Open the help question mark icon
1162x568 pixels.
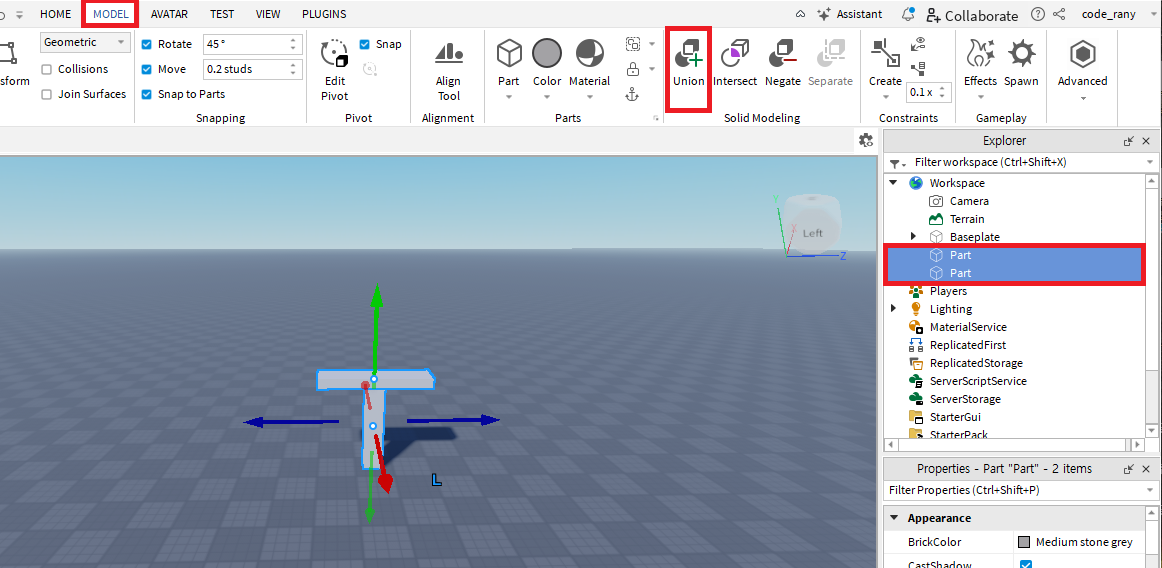tap(1038, 14)
